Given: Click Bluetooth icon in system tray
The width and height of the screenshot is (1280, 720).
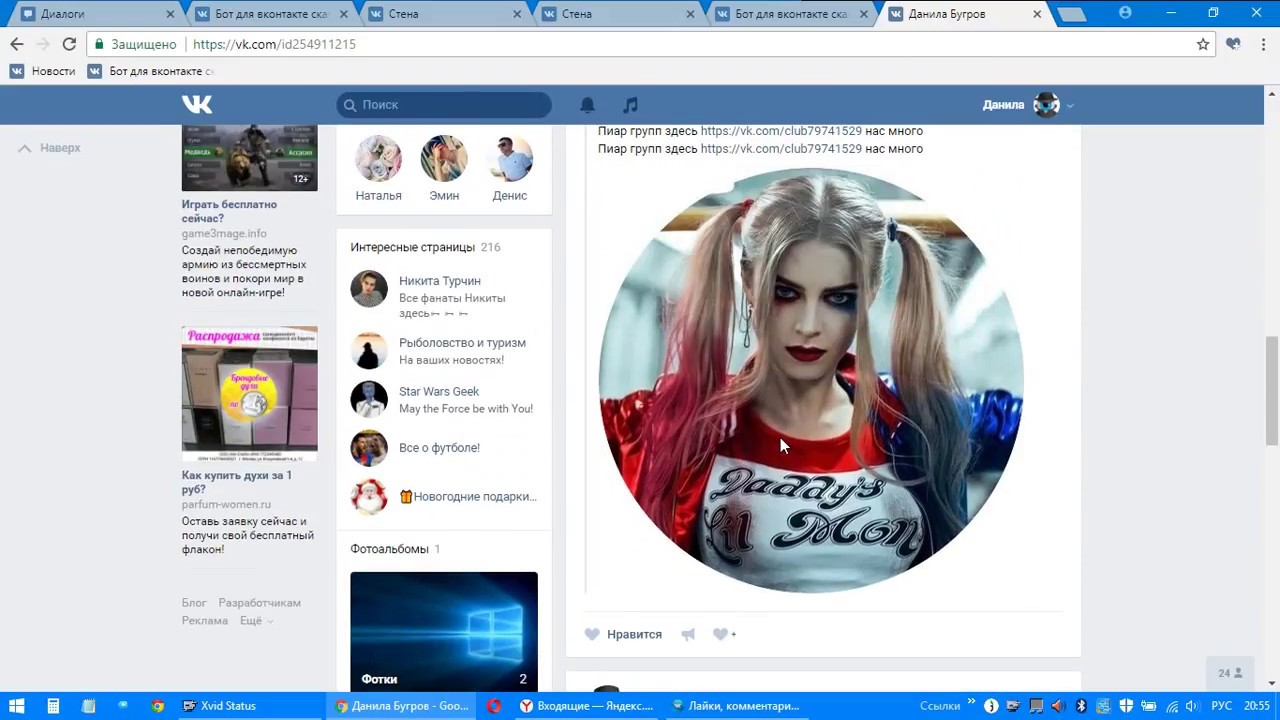Looking at the screenshot, I should 1081,706.
